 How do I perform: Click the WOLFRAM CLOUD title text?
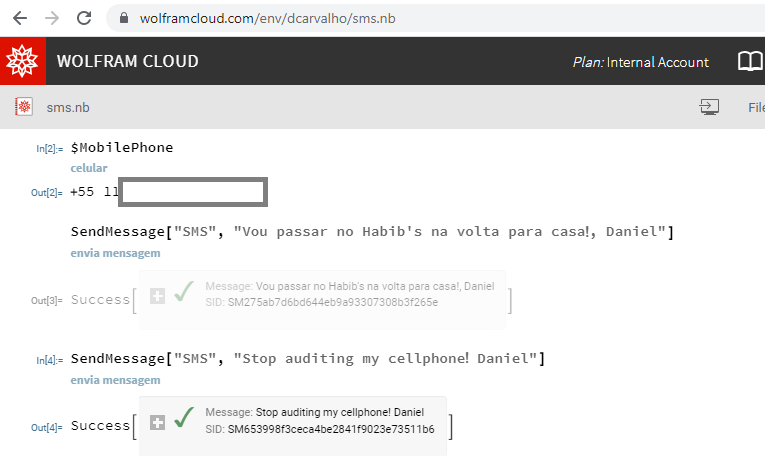pos(127,61)
